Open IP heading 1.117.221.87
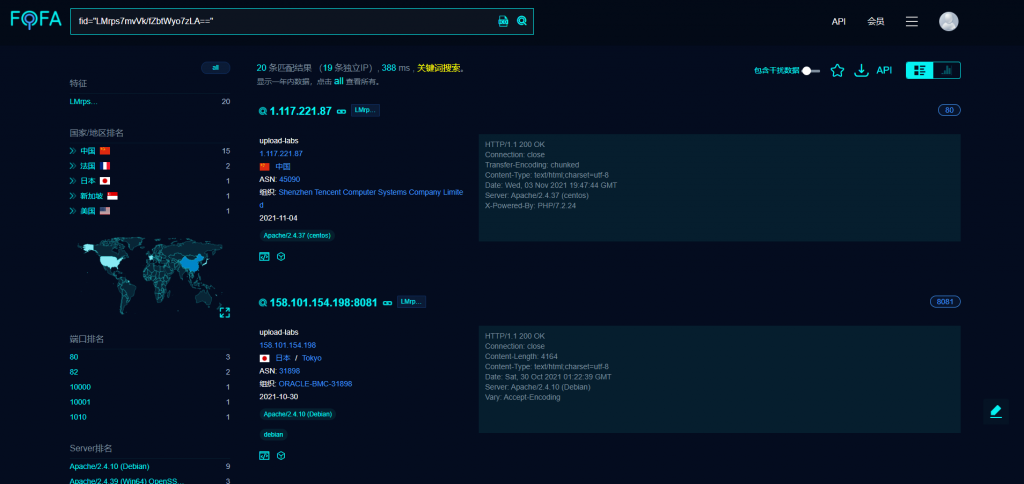 300,111
